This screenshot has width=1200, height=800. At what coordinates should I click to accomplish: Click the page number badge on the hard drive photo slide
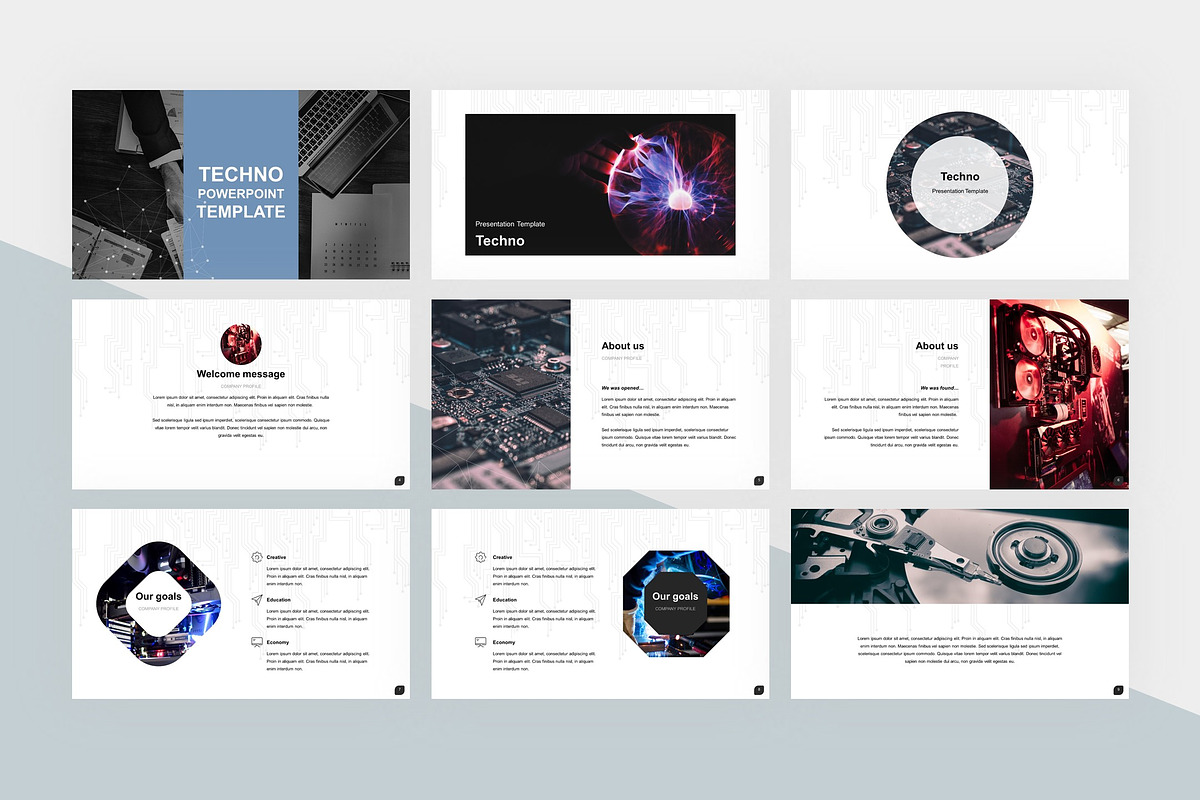pyautogui.click(x=1118, y=689)
